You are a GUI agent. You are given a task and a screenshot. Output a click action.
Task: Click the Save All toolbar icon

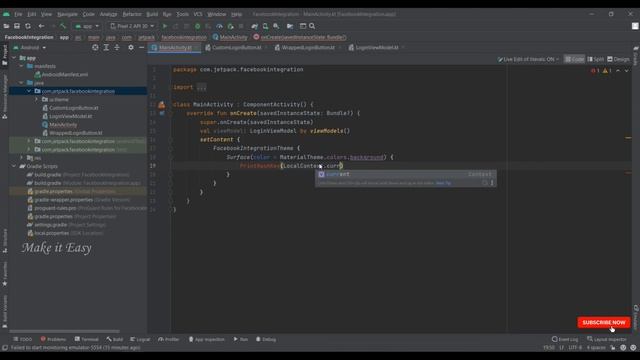coord(17,26)
